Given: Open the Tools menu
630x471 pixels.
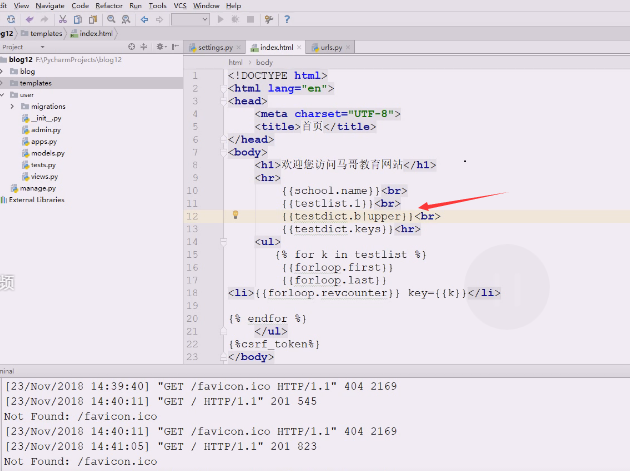Looking at the screenshot, I should point(158,6).
